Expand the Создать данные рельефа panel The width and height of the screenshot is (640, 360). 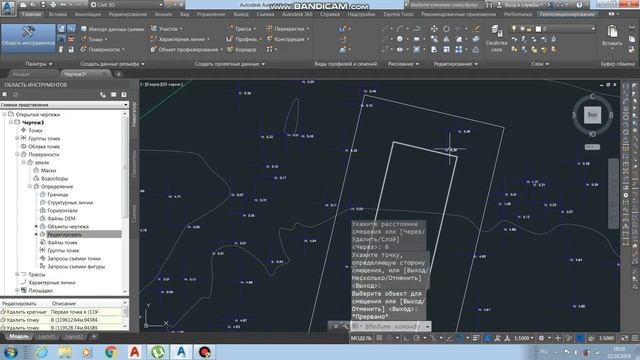(112, 64)
